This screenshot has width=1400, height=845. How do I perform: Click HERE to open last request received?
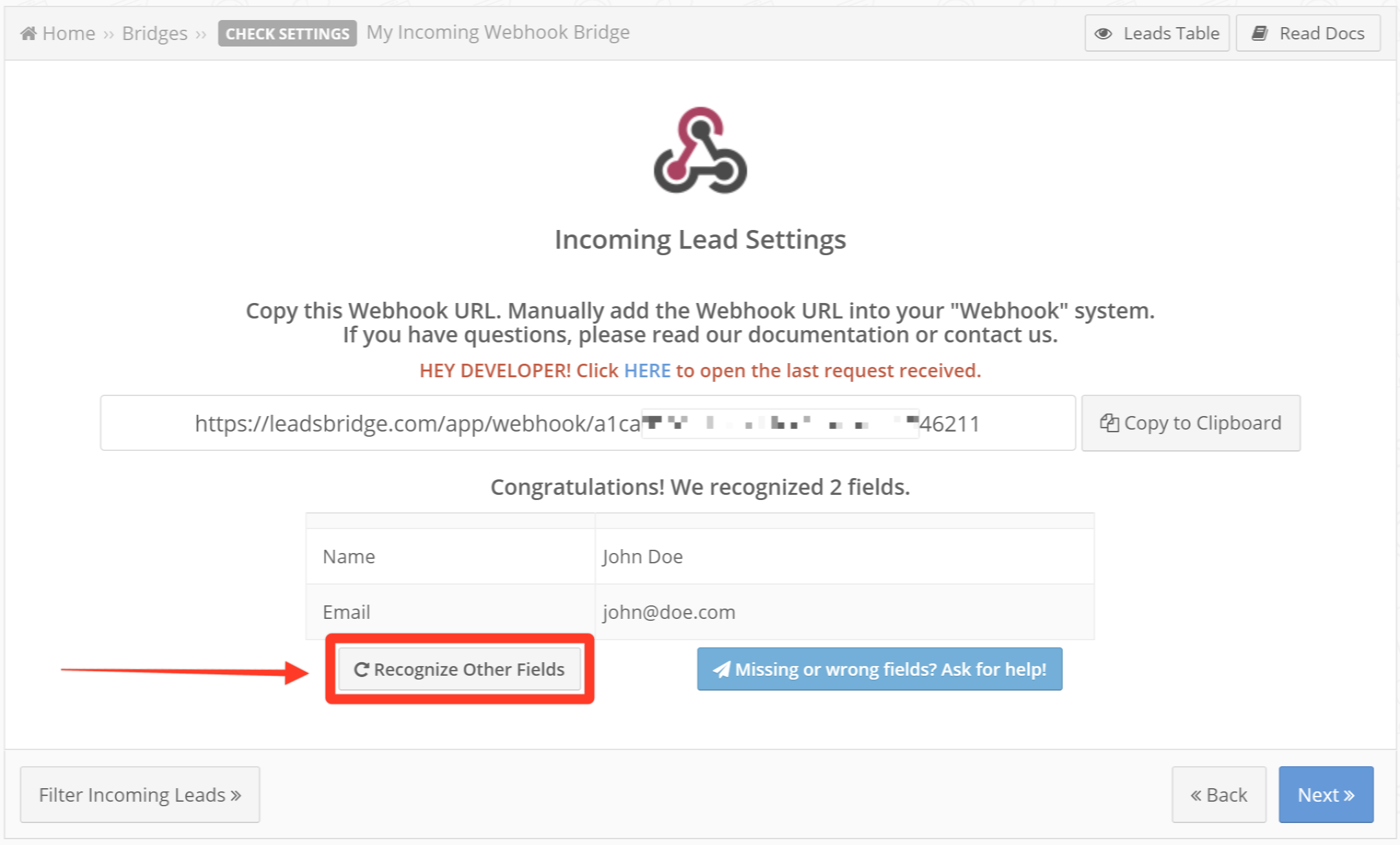(647, 370)
